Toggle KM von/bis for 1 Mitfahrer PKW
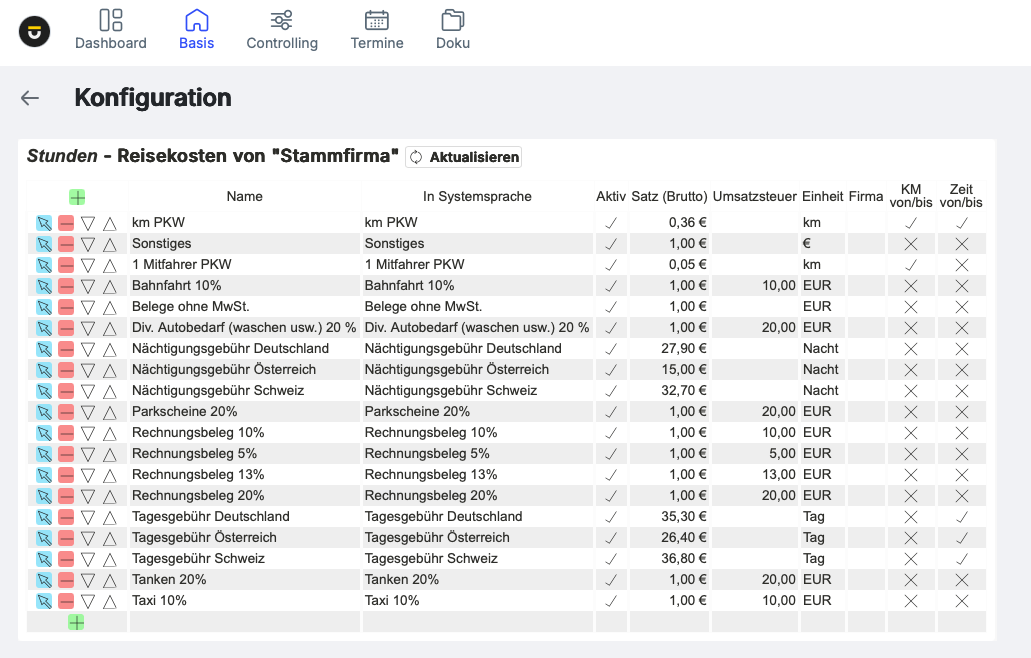This screenshot has height=658, width=1031. 911,265
